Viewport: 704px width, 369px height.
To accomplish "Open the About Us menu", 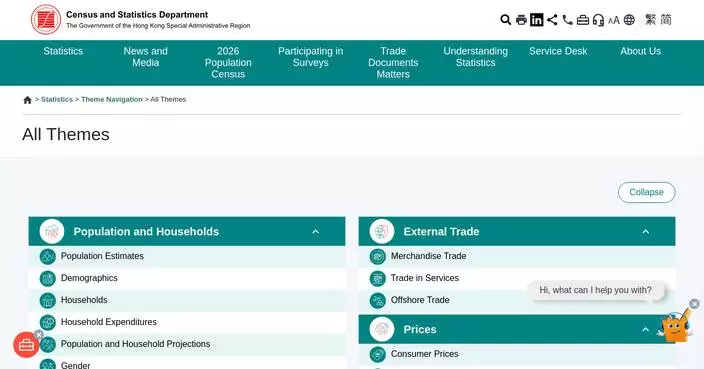I will (641, 51).
